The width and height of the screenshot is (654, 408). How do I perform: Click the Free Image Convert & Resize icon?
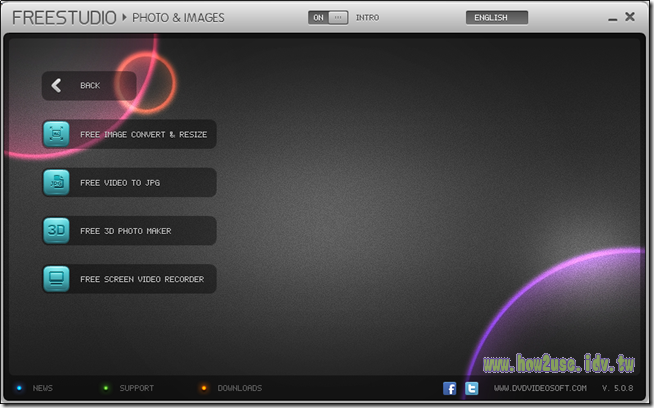tap(56, 134)
